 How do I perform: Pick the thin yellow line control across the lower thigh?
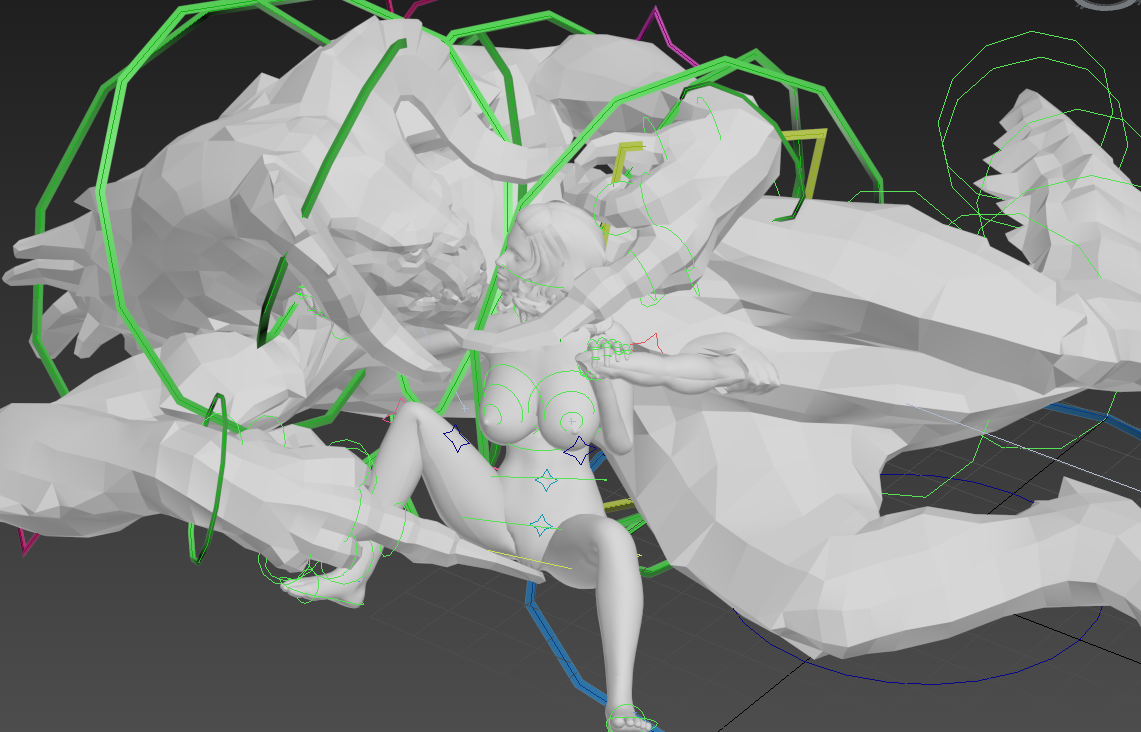pyautogui.click(x=529, y=560)
